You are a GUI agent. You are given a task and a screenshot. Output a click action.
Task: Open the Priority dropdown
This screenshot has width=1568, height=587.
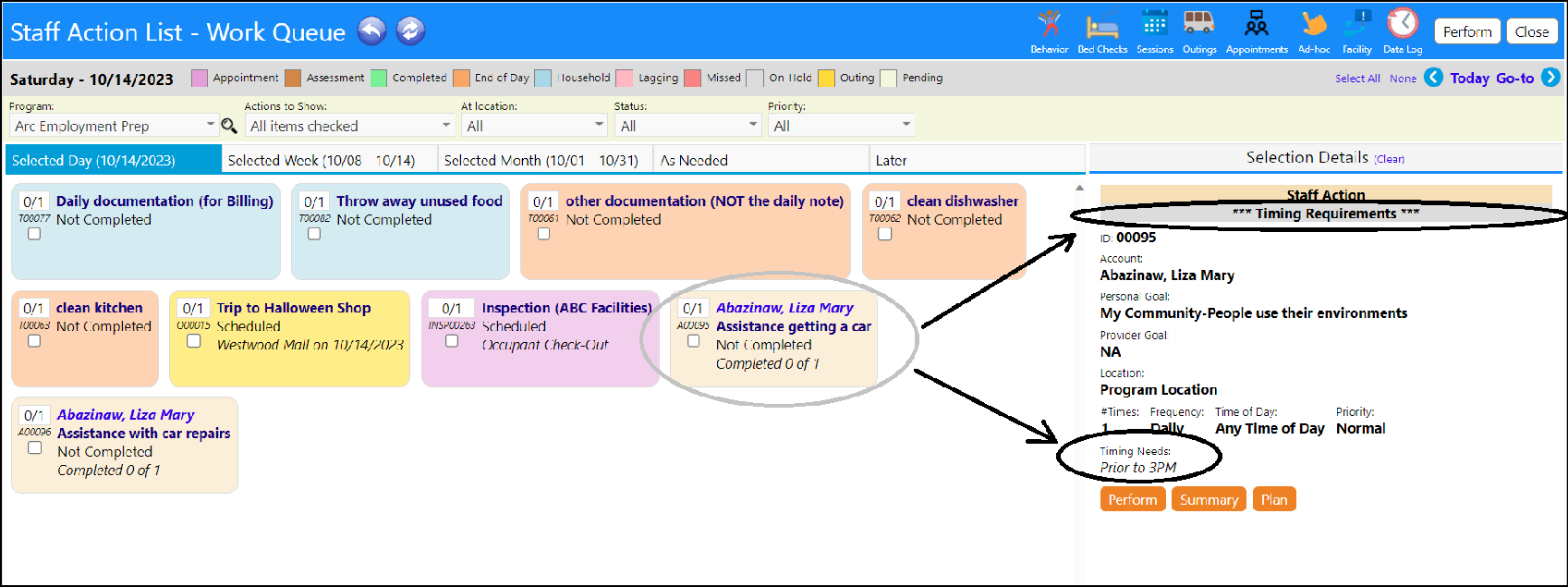841,126
